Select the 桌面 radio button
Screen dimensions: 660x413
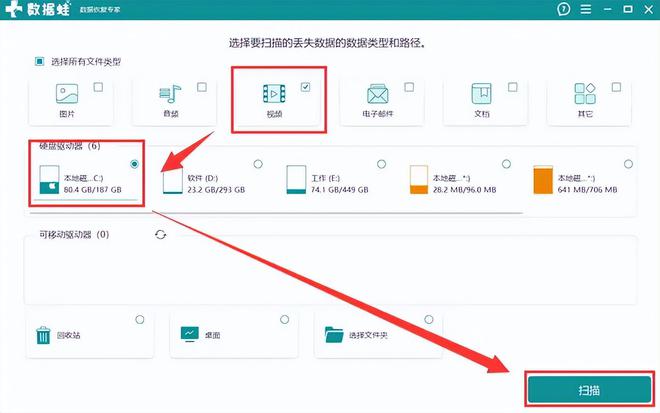tap(285, 320)
